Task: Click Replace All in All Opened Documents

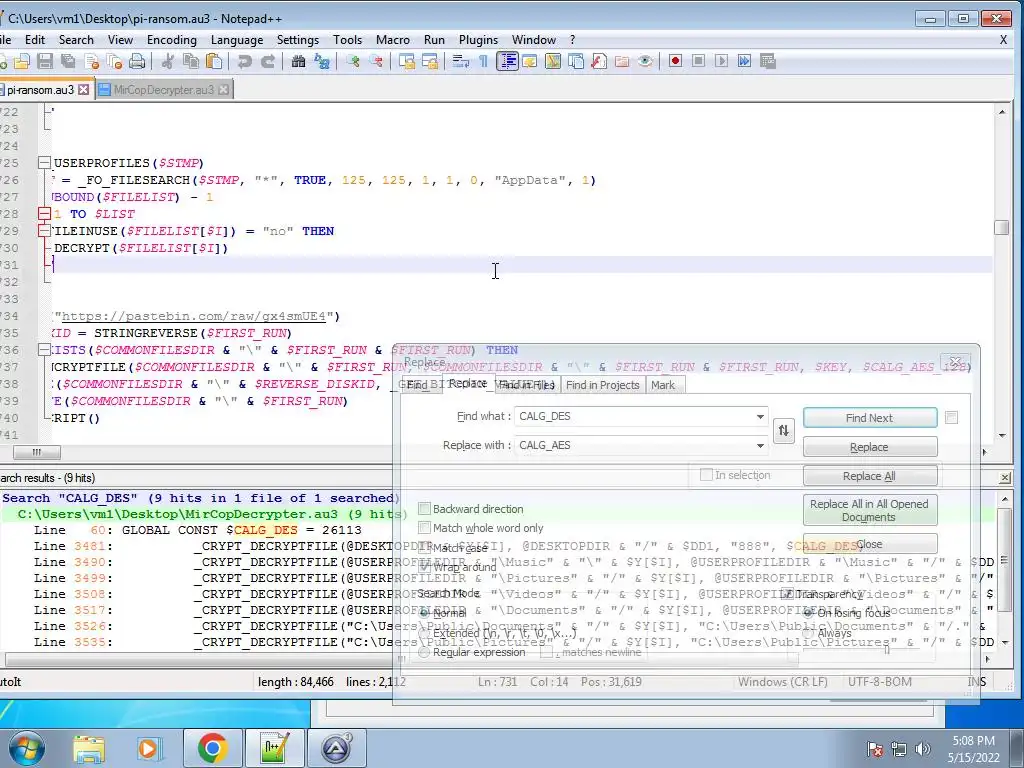Action: click(869, 511)
